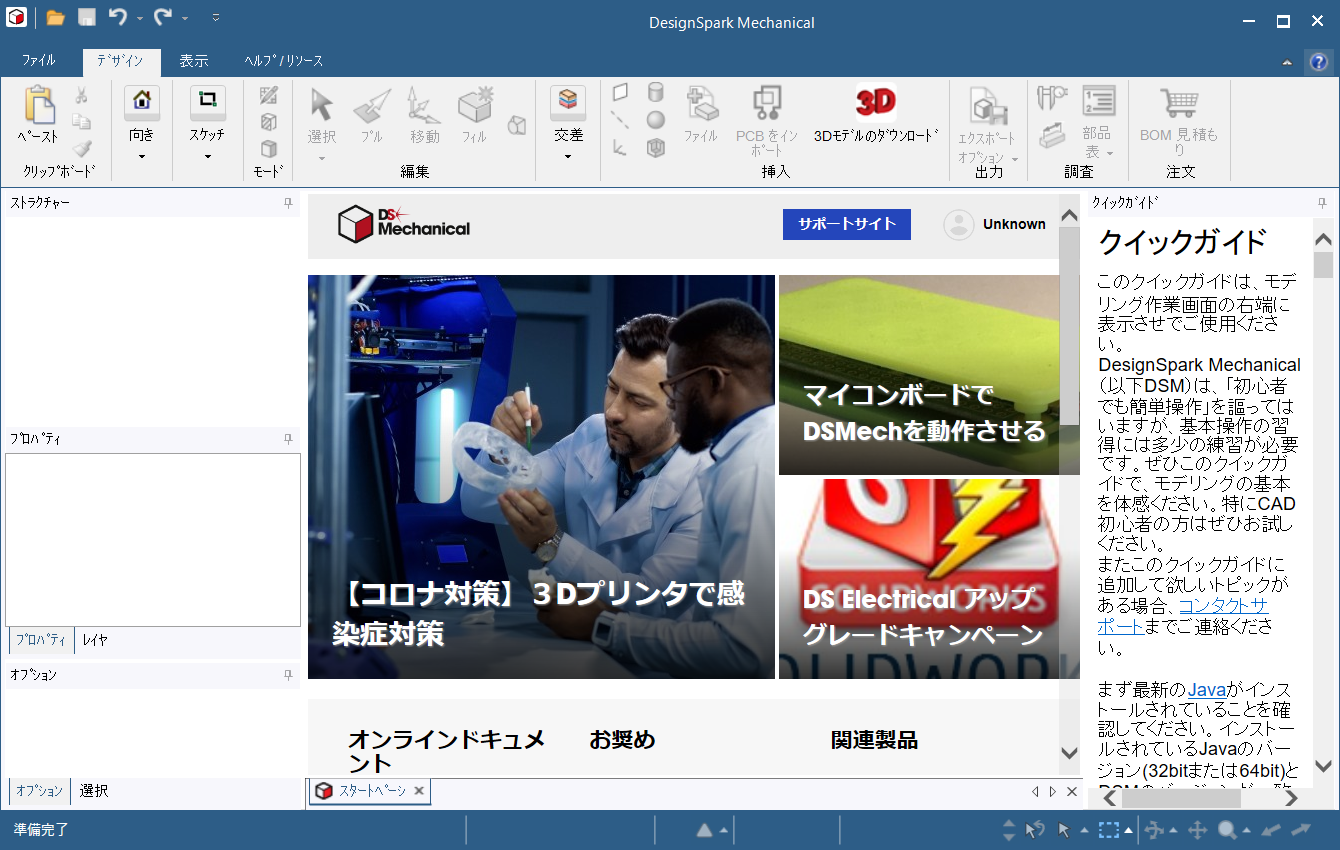Screen dimensions: 1340x850
Task: Open the 交差 dropdown arrow
Action: pos(568,156)
